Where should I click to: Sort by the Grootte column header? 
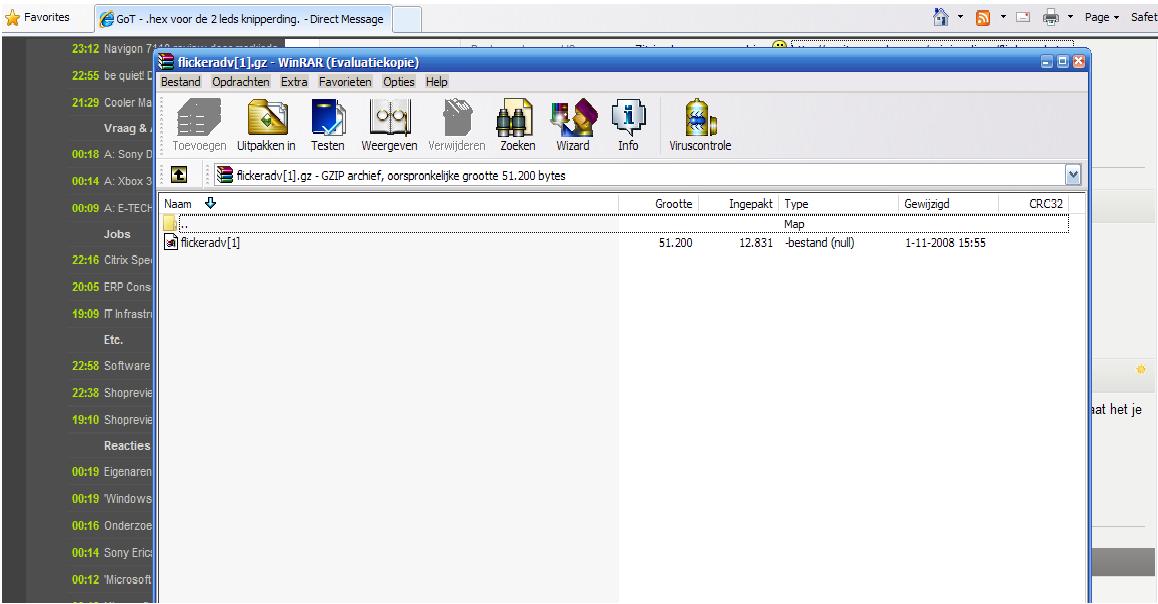click(673, 204)
